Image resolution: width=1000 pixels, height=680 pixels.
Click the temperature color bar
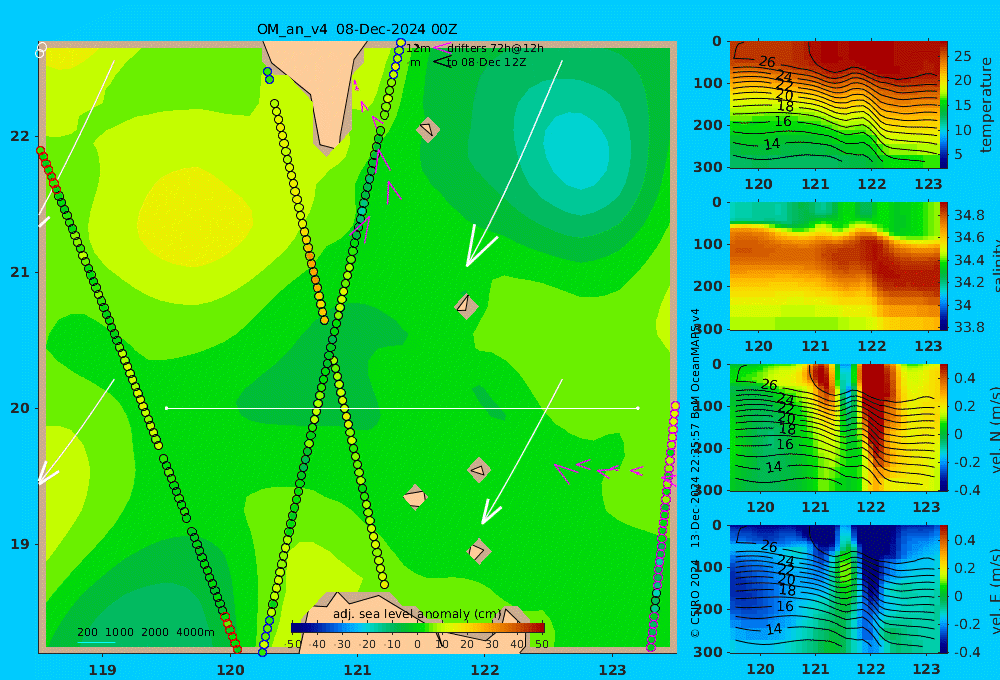[944, 105]
